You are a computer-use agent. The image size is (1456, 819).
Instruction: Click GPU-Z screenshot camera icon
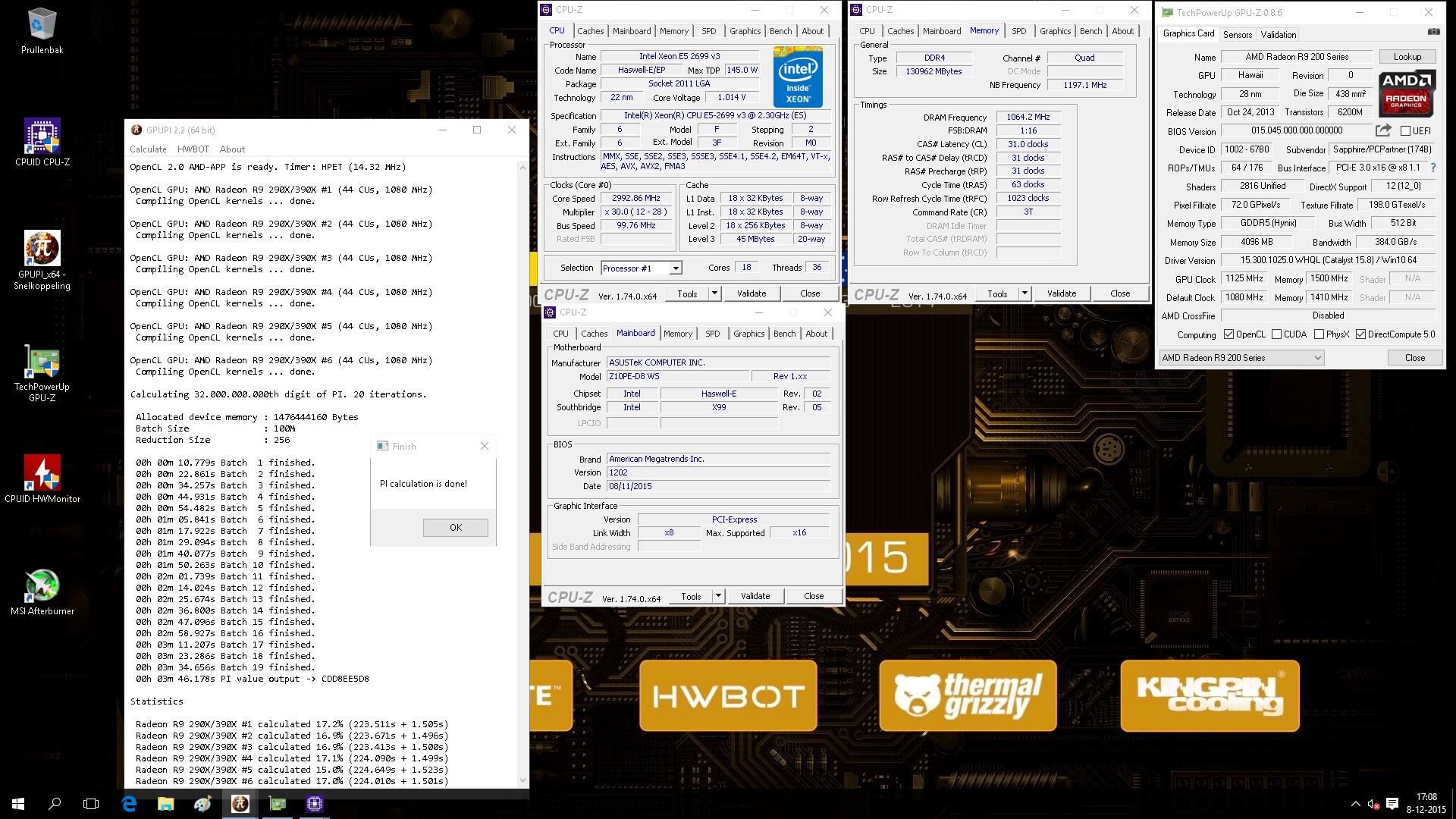[1433, 32]
